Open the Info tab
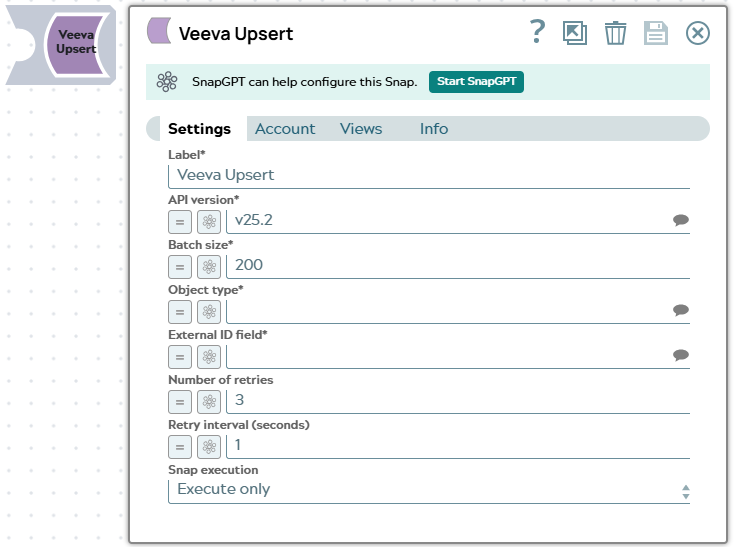 pyautogui.click(x=434, y=129)
